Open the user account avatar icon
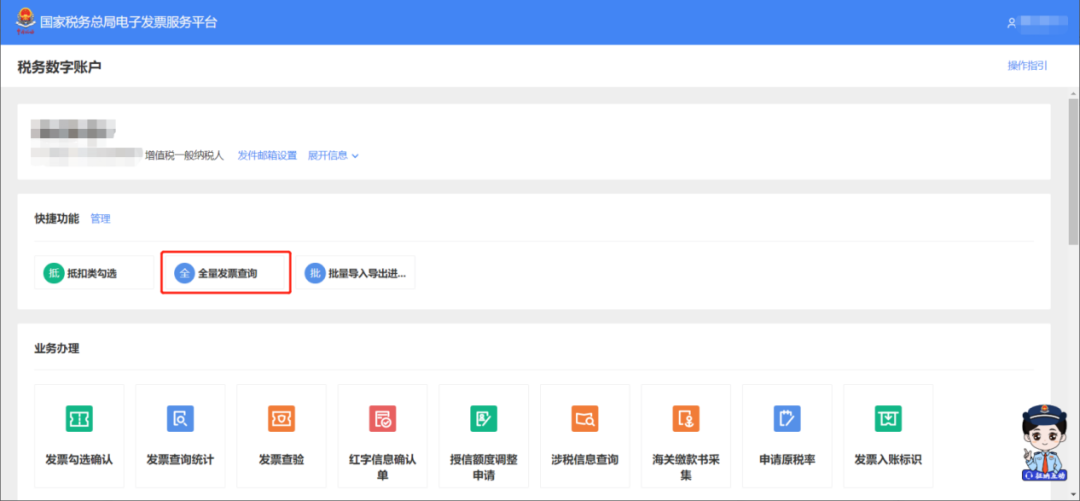 (x=1012, y=23)
